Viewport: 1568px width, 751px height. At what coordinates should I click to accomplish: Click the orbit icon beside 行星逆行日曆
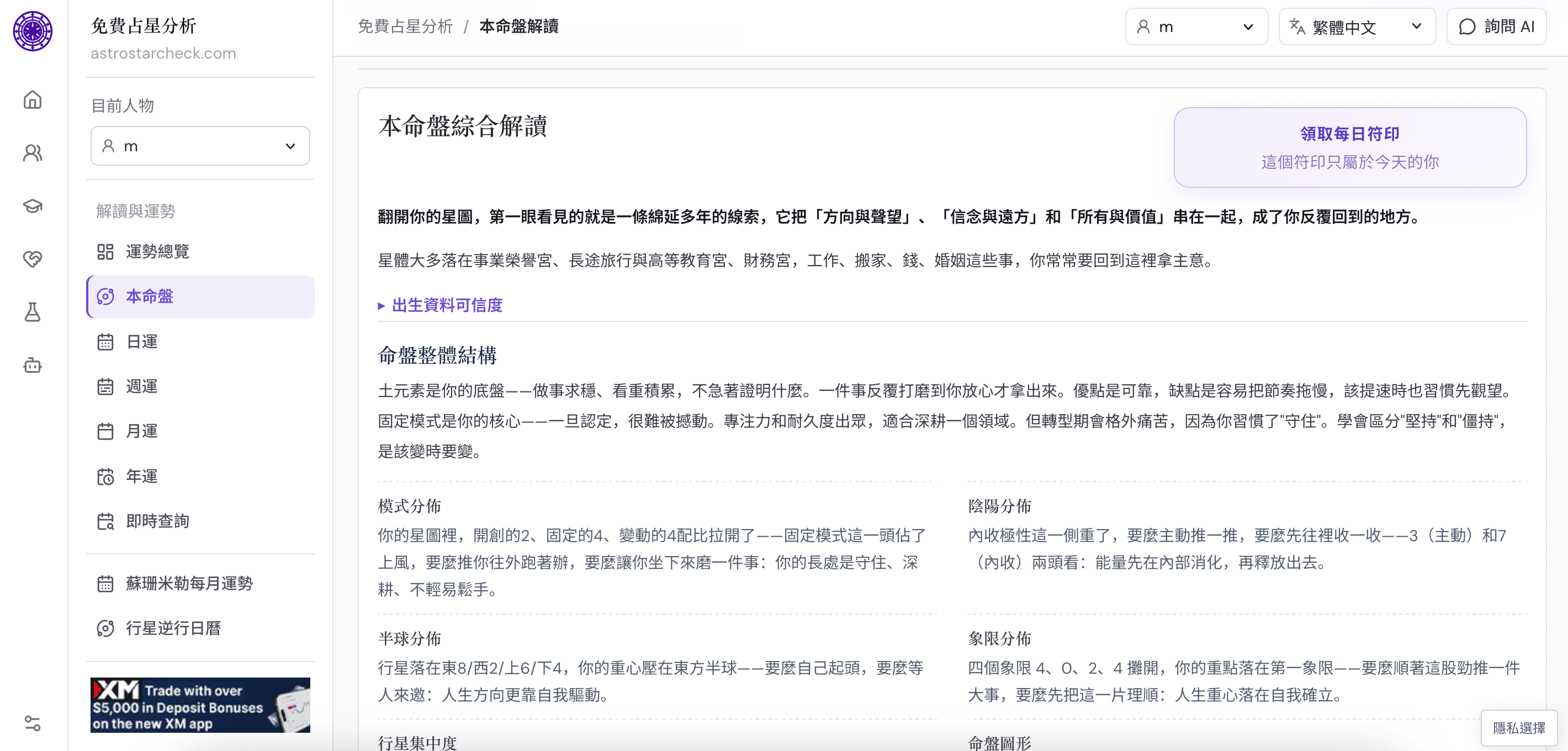[x=105, y=628]
